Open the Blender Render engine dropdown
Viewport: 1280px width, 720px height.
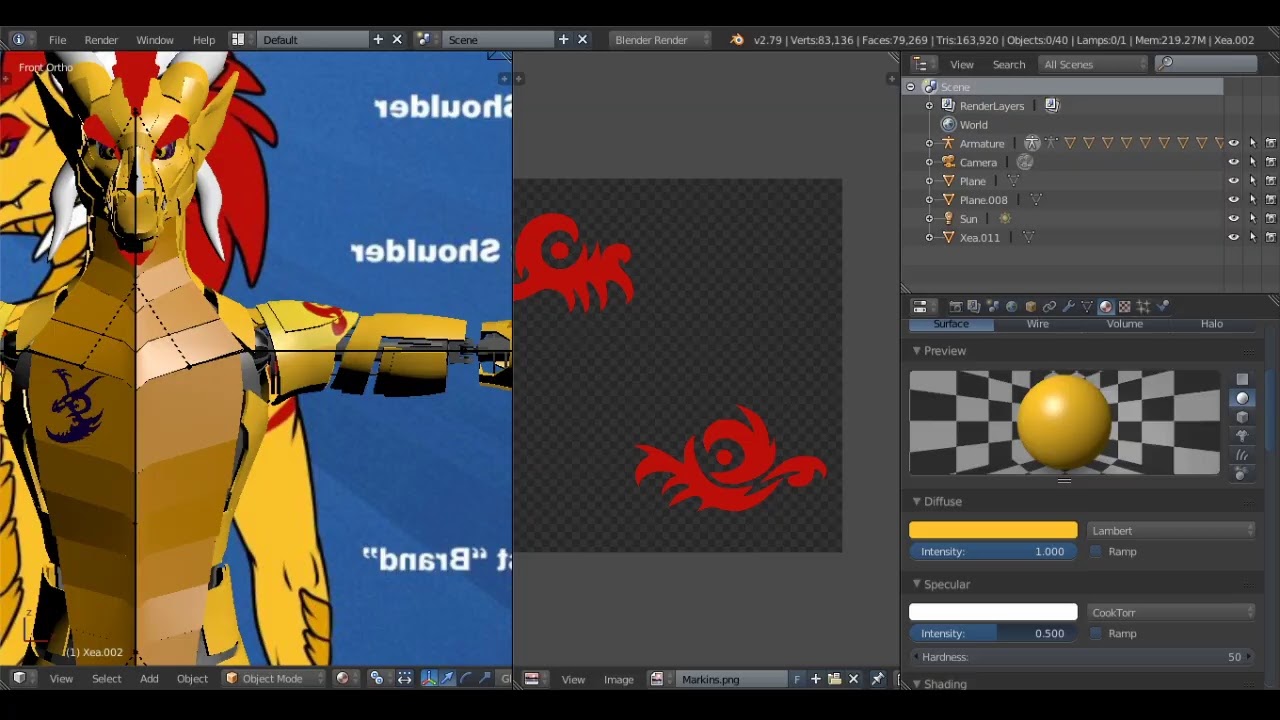click(x=661, y=40)
